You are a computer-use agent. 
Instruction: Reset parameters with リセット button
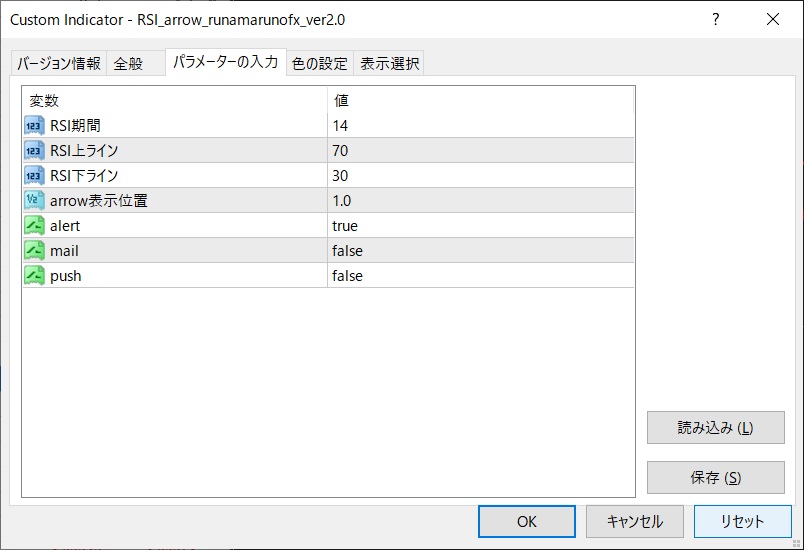tap(742, 521)
